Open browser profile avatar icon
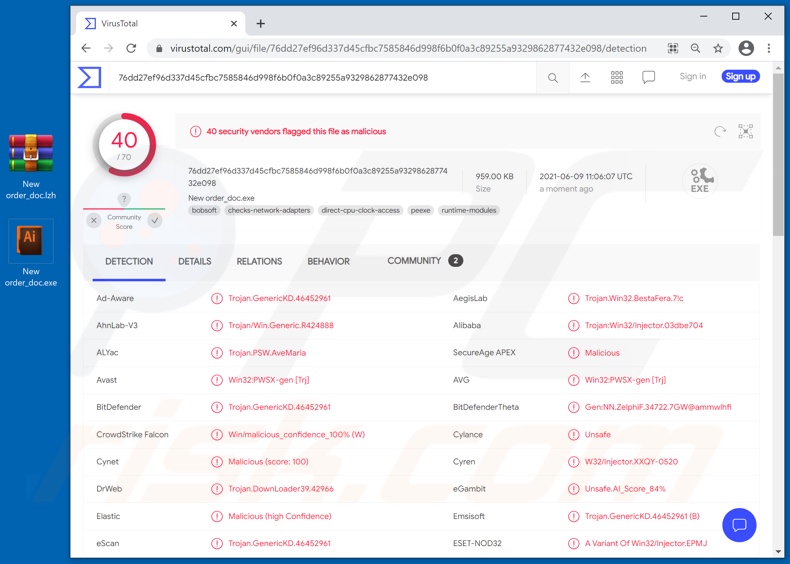 (x=746, y=48)
